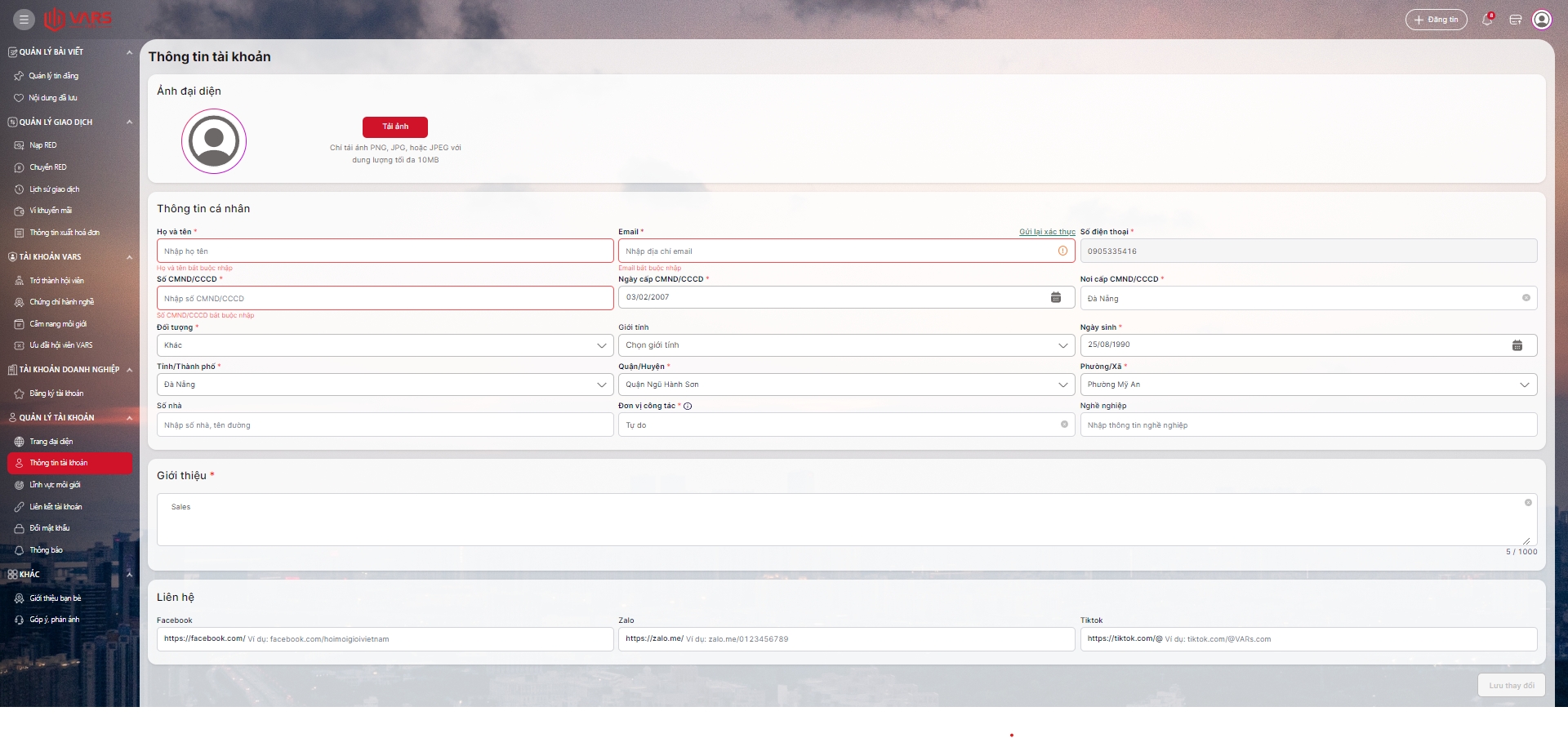
Task: Clear the Nơi cấp CMND/CCCD field
Action: pyautogui.click(x=1526, y=298)
